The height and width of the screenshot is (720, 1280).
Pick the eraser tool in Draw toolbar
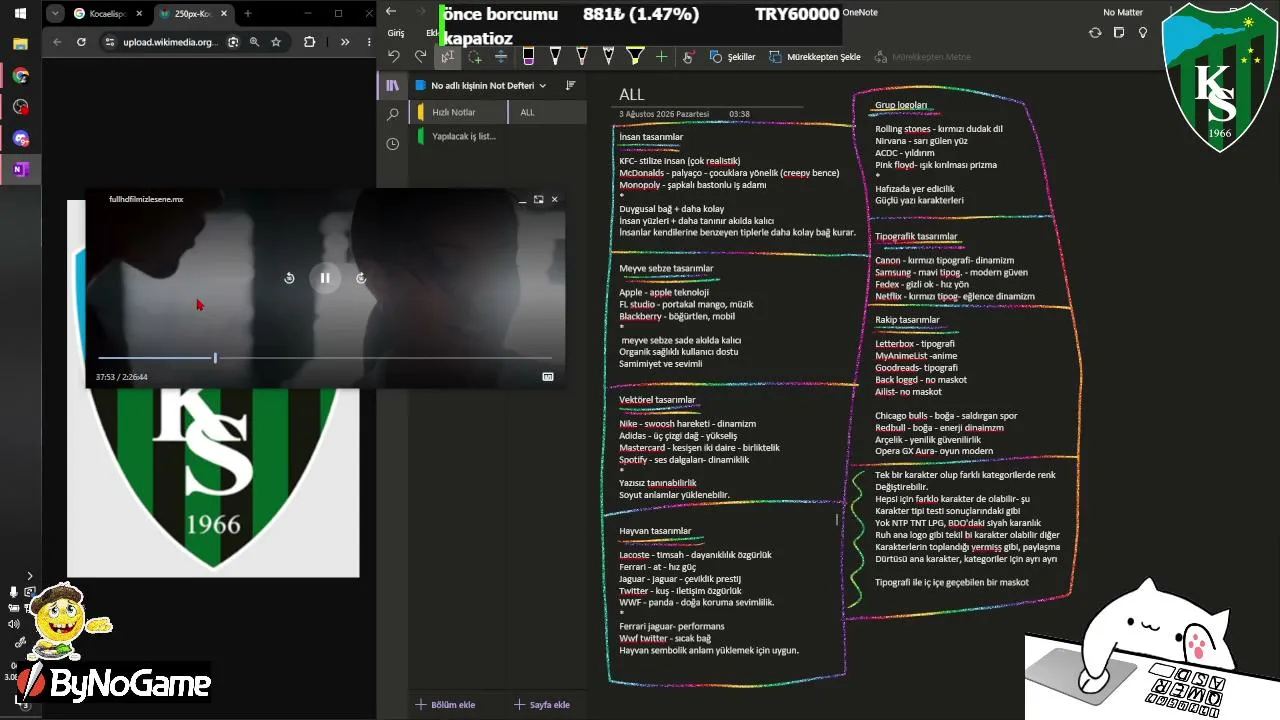pyautogui.click(x=528, y=57)
